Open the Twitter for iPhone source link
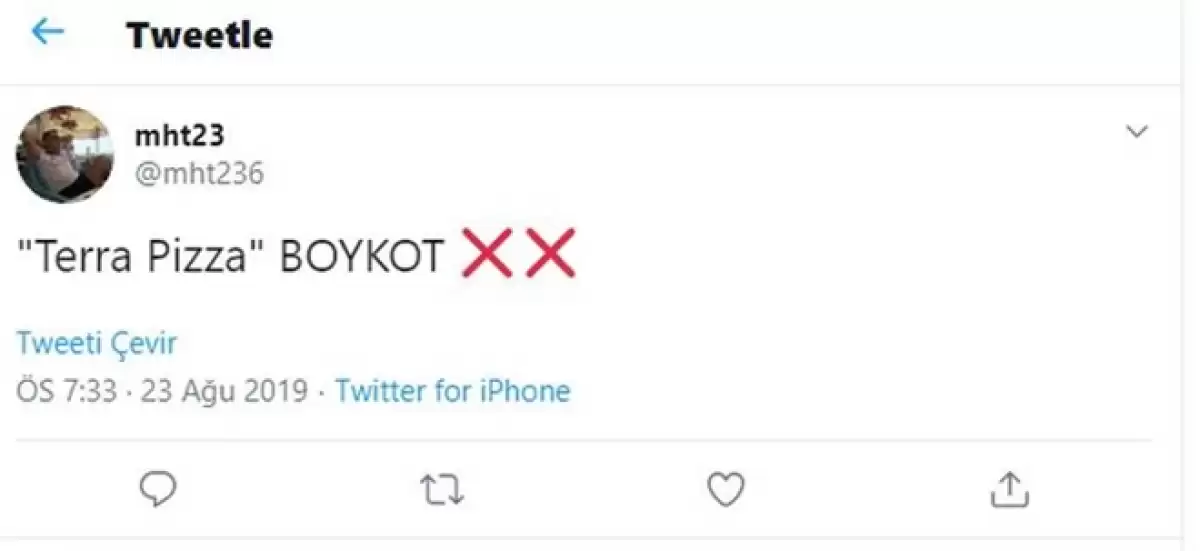 (x=452, y=390)
